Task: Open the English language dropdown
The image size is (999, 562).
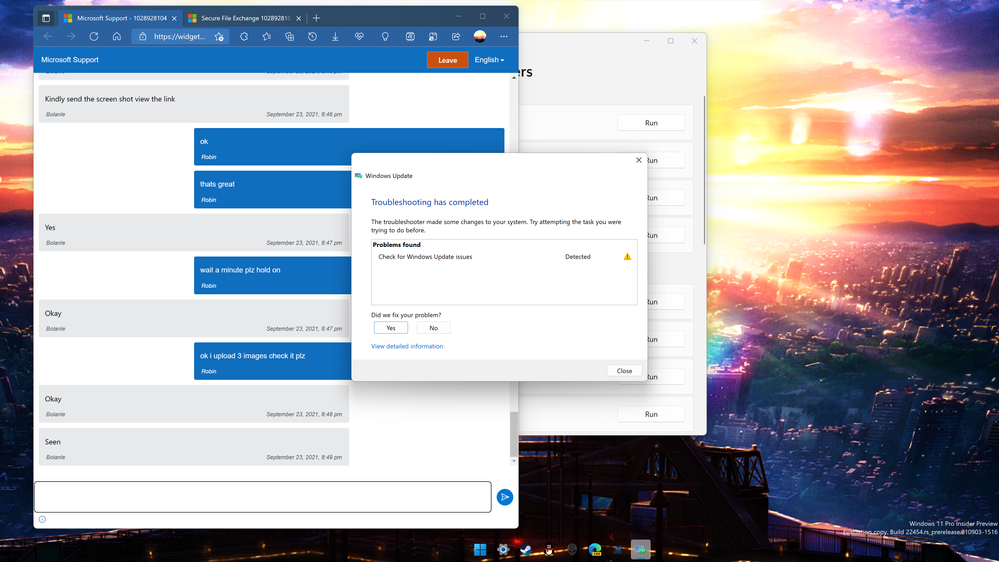Action: click(489, 60)
